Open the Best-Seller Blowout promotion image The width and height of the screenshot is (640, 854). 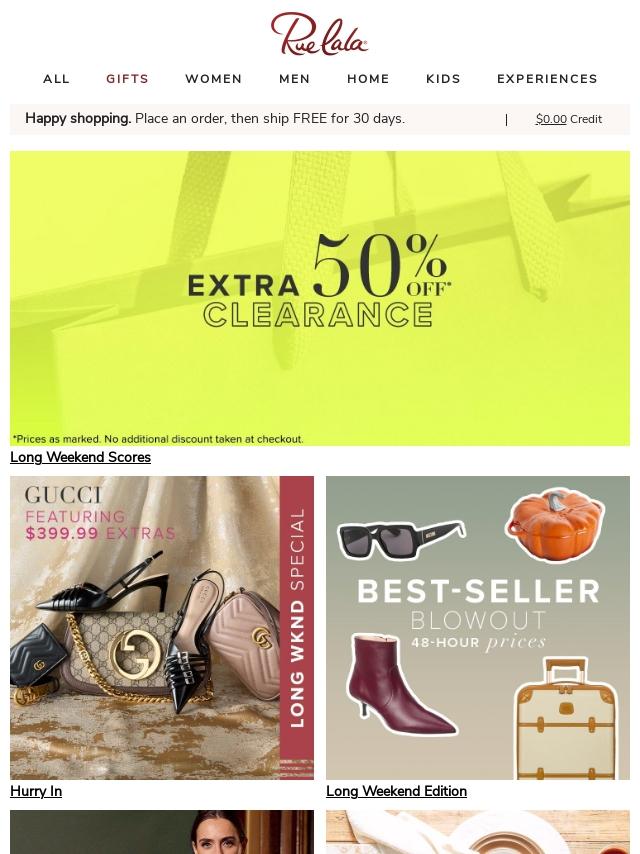(478, 628)
